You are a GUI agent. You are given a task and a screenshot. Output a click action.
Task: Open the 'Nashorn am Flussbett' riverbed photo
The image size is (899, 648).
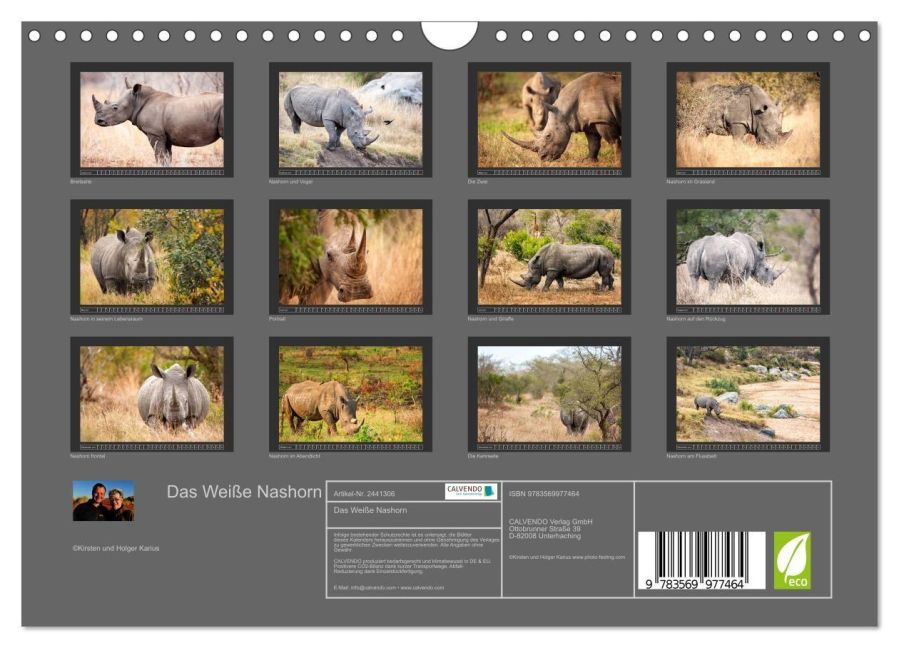tap(748, 394)
